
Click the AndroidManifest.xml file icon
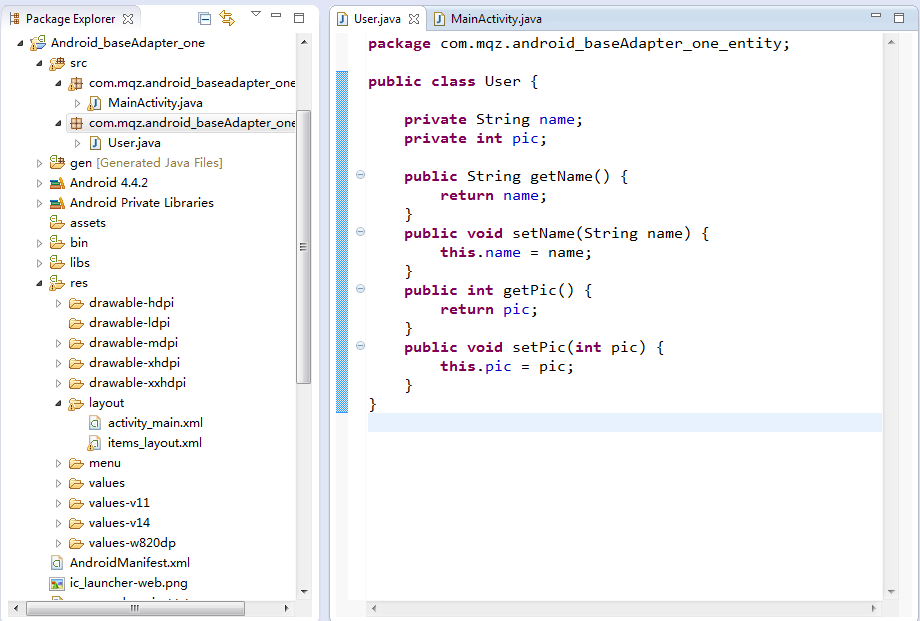coord(58,563)
